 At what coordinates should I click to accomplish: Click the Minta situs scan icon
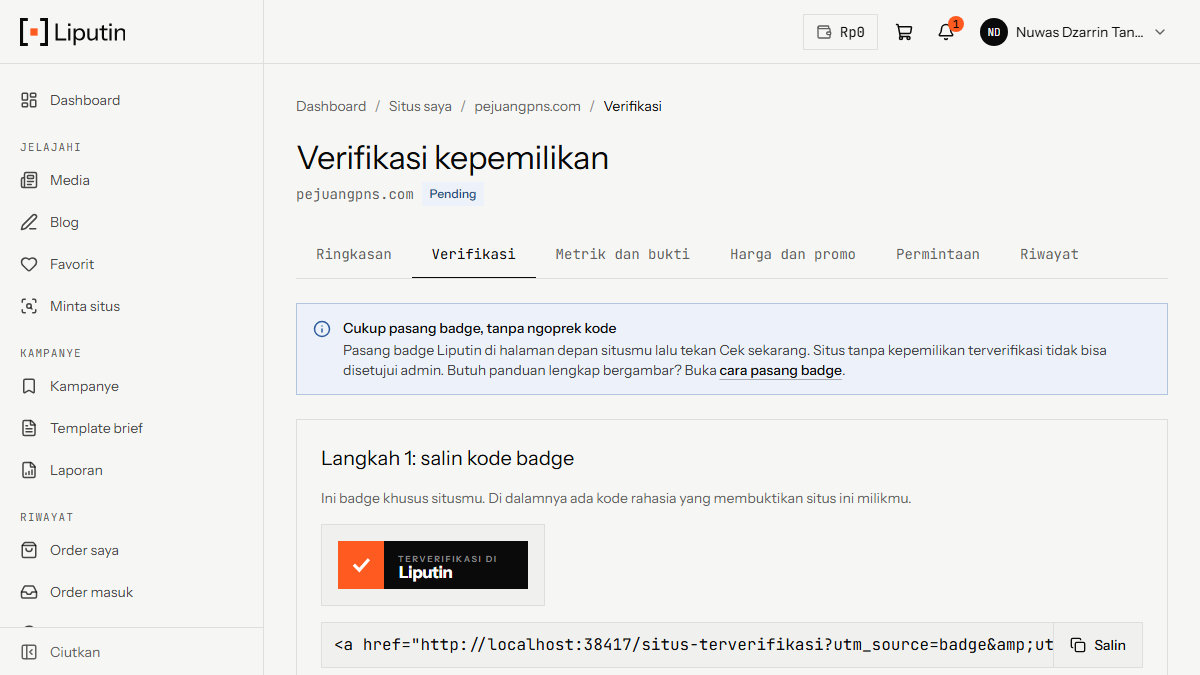(29, 306)
